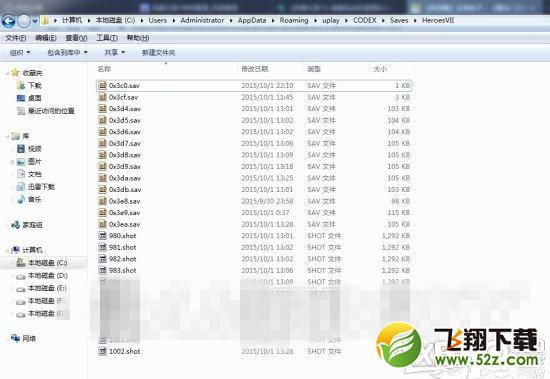
Task: Select file icon of 0x3e8.sav
Action: (102, 201)
